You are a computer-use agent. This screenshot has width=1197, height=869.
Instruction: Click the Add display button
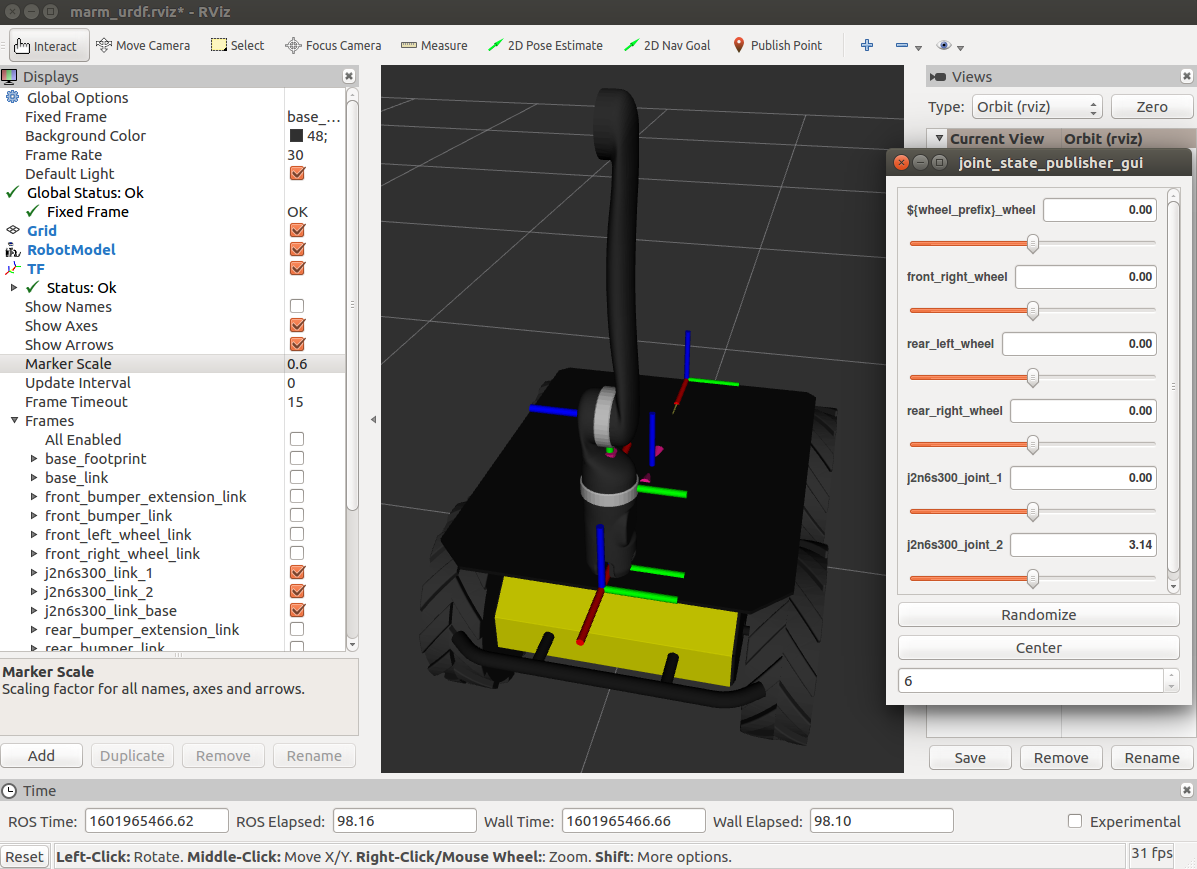41,755
